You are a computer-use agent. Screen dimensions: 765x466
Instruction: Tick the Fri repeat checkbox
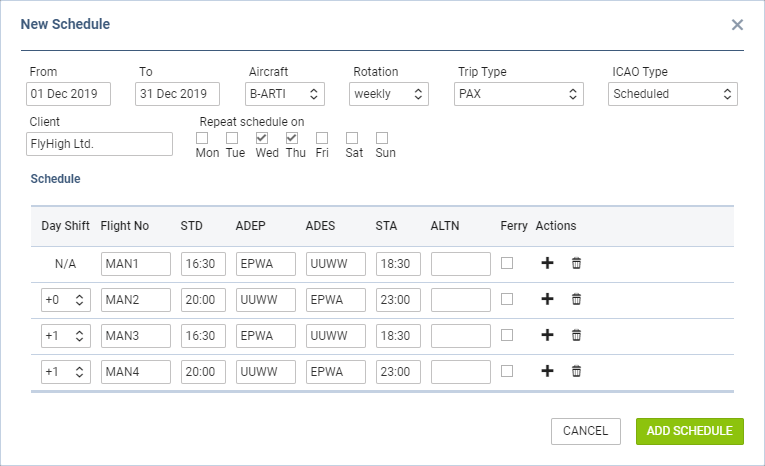[x=322, y=138]
